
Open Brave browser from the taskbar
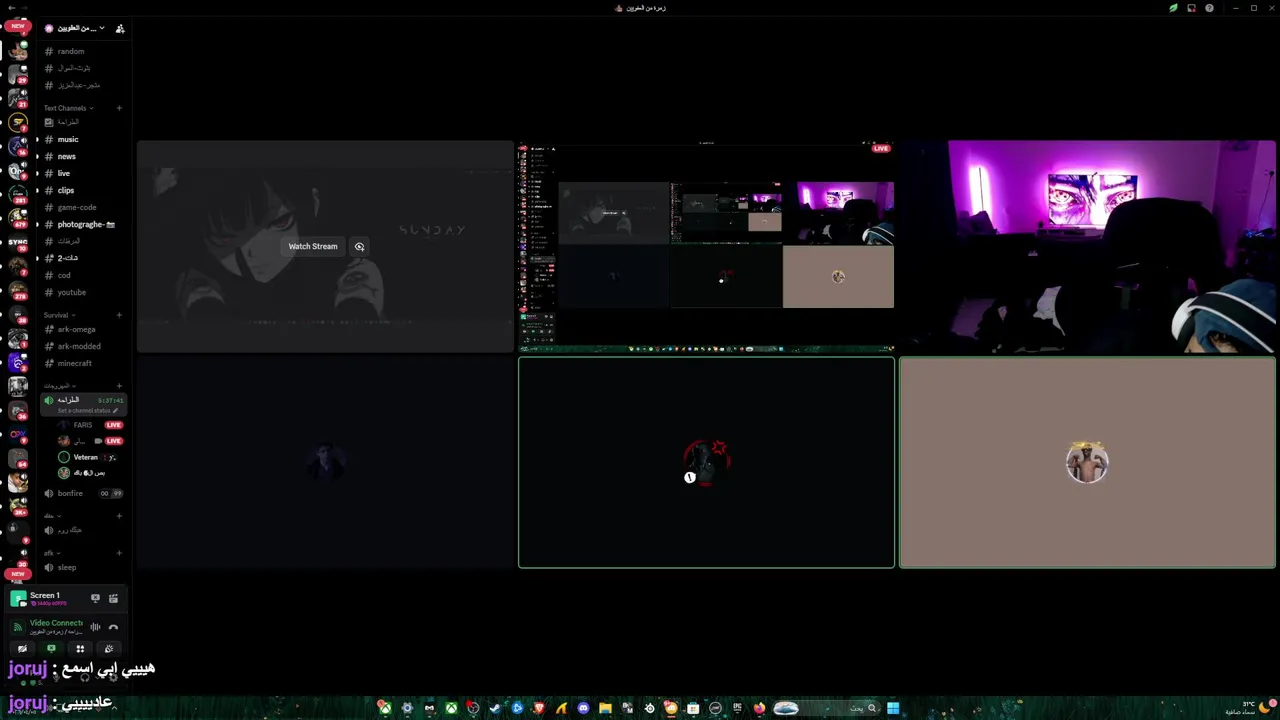539,708
